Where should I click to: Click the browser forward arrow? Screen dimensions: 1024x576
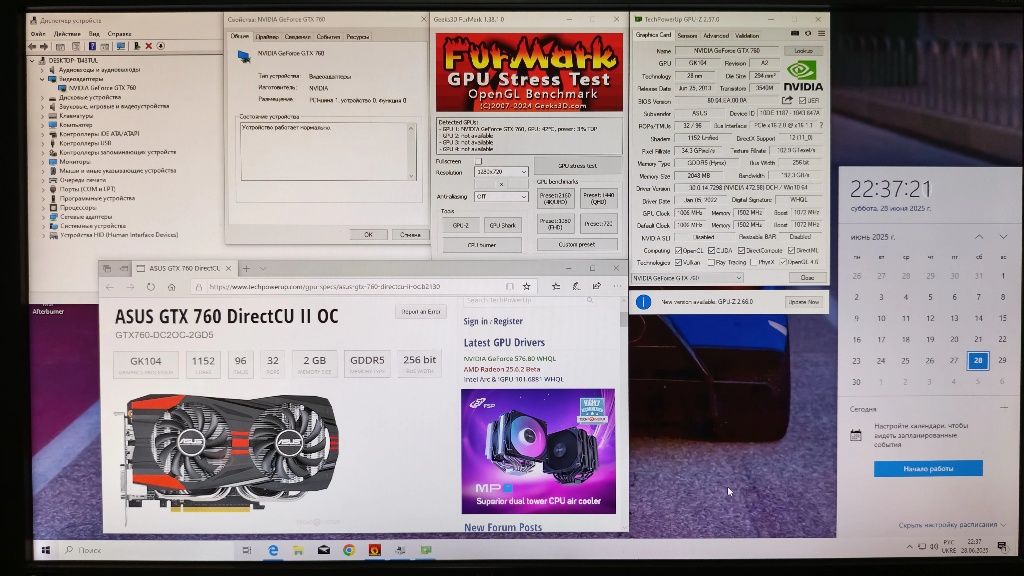130,287
